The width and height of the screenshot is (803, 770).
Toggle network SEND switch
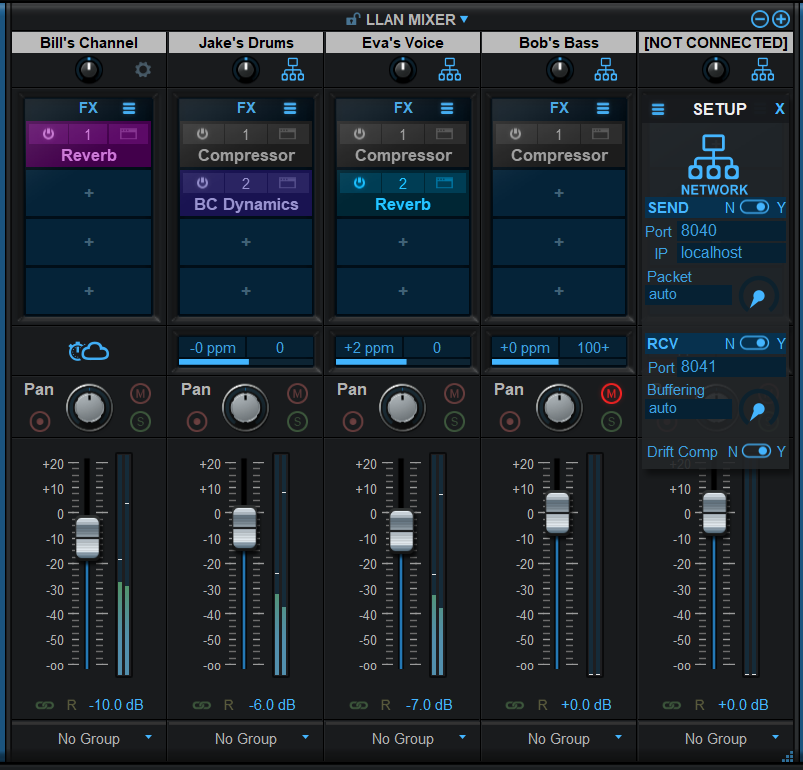tap(754, 207)
